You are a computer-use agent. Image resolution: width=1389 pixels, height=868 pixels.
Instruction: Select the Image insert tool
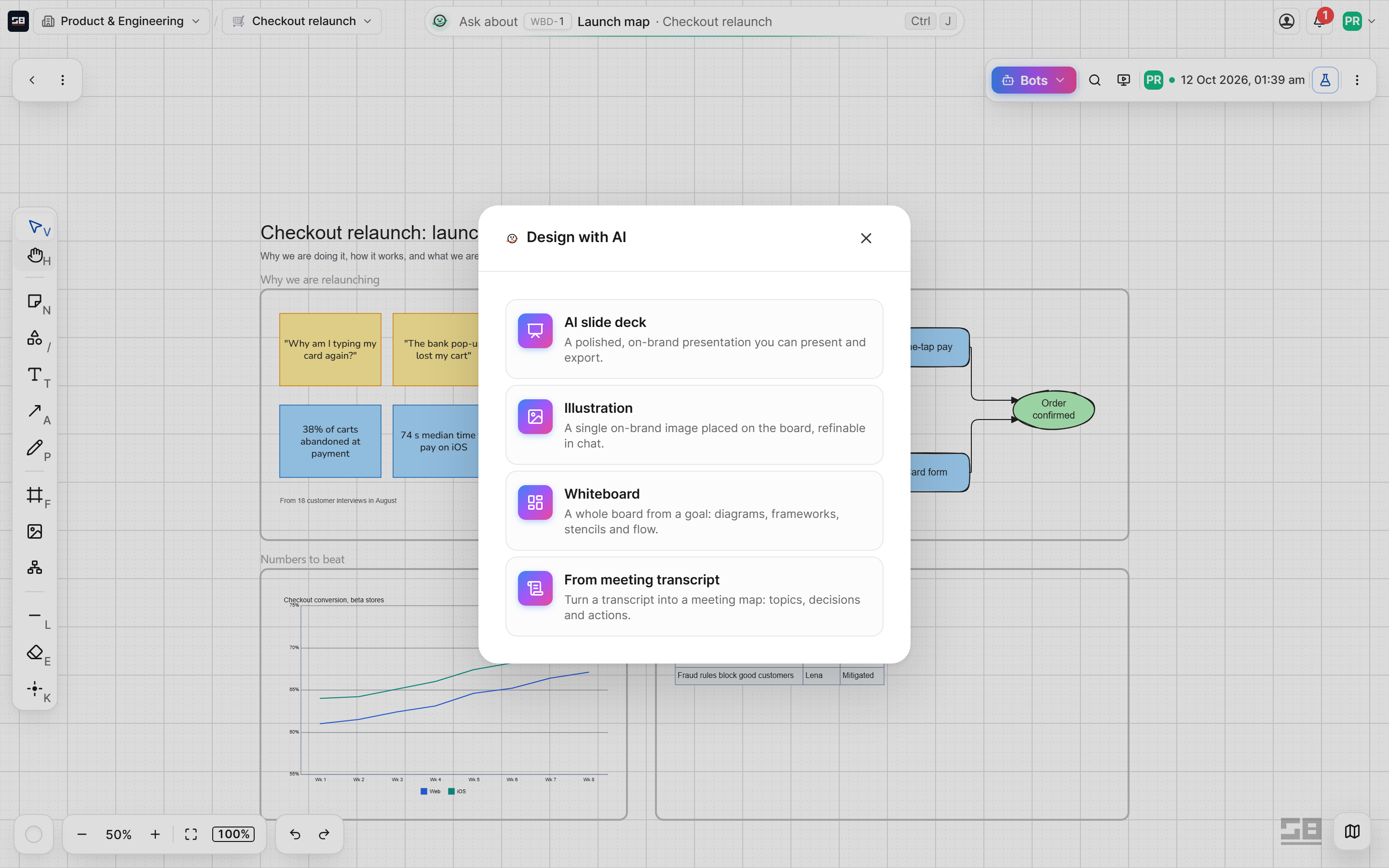(x=35, y=531)
